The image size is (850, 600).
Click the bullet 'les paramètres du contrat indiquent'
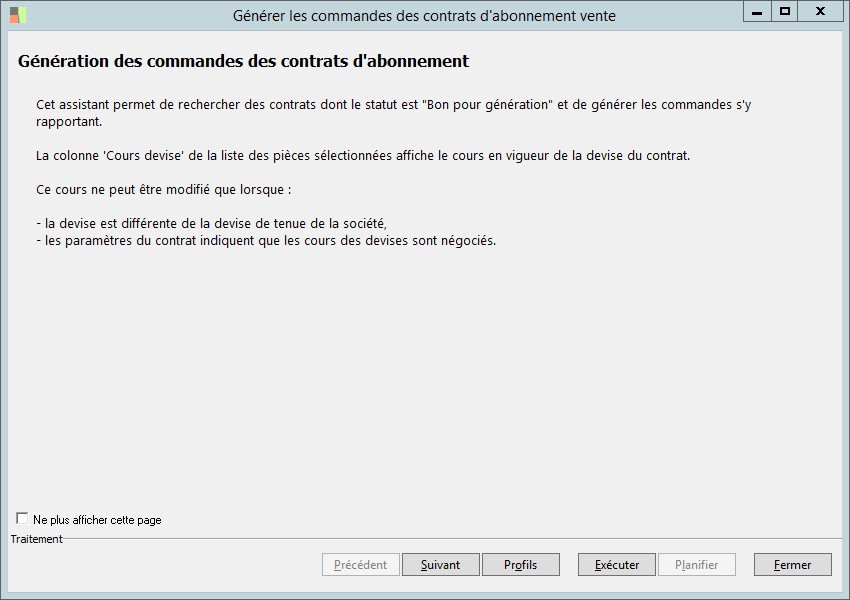point(265,241)
